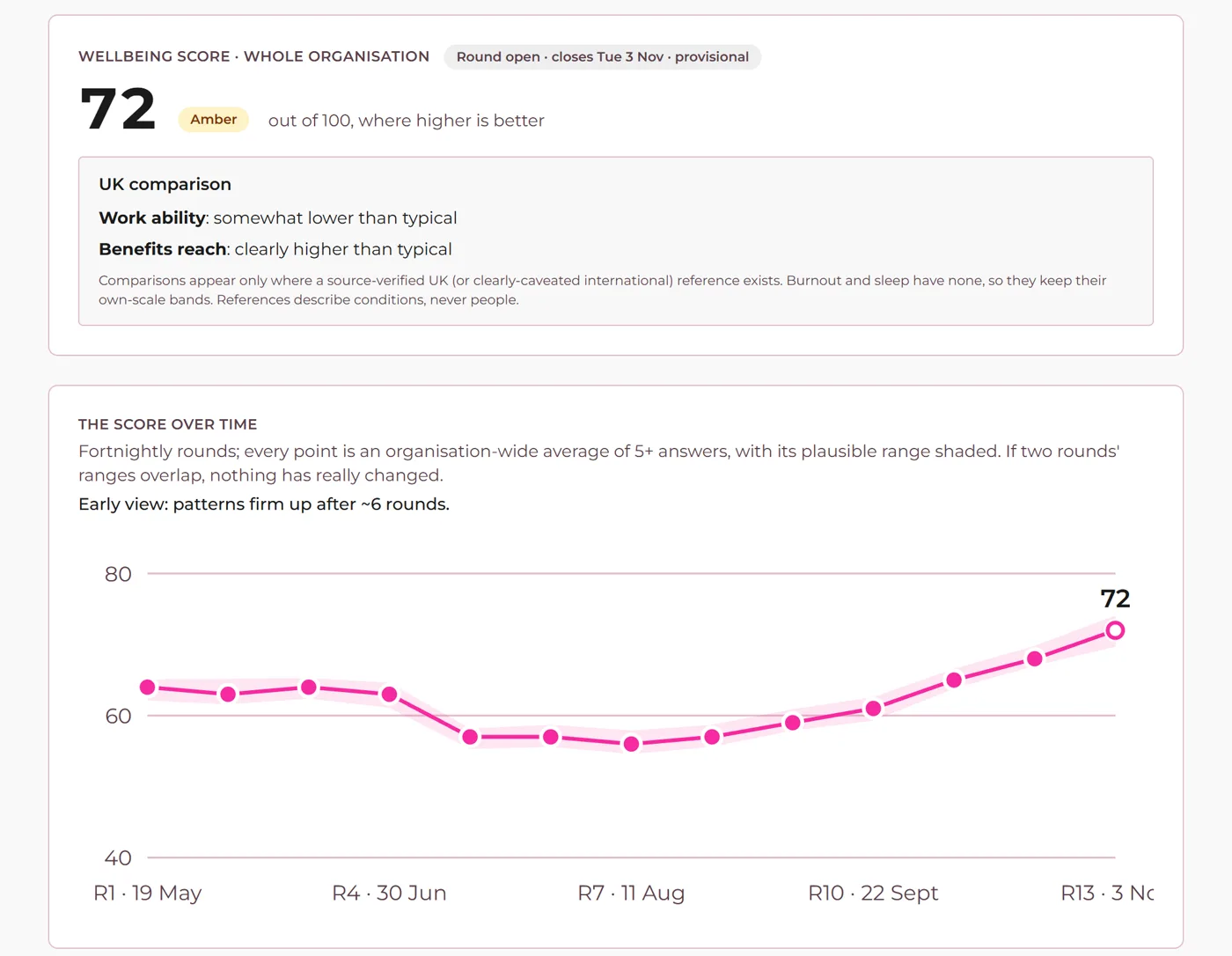Screen dimensions: 1232x956
Task: Click the 40 y-axis label
Action: pyautogui.click(x=118, y=857)
